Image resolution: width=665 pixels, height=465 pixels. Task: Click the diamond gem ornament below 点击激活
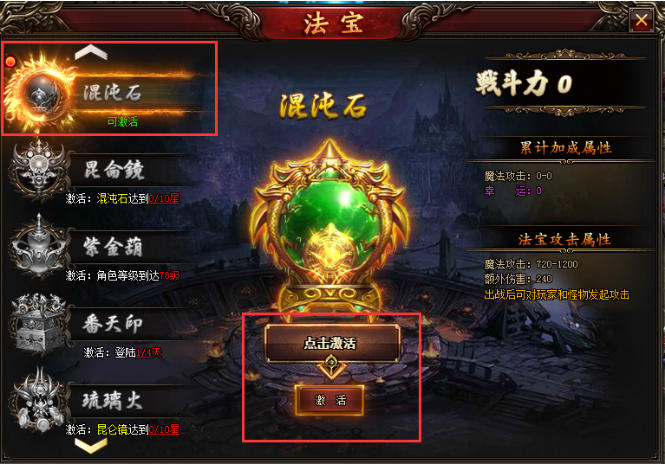[x=332, y=366]
